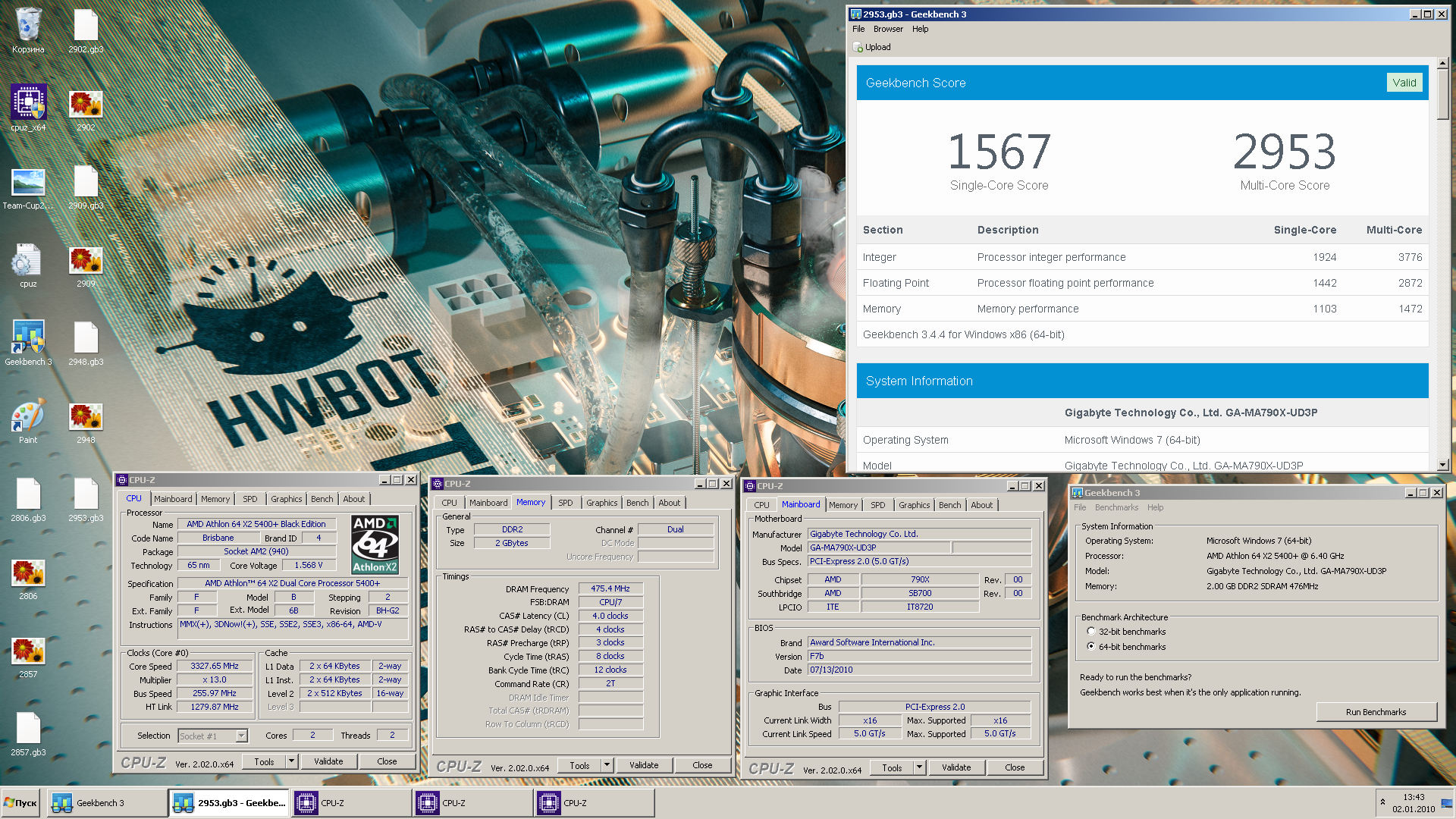Image resolution: width=1456 pixels, height=819 pixels.
Task: Show hidden tray icons arrow
Action: [1382, 802]
